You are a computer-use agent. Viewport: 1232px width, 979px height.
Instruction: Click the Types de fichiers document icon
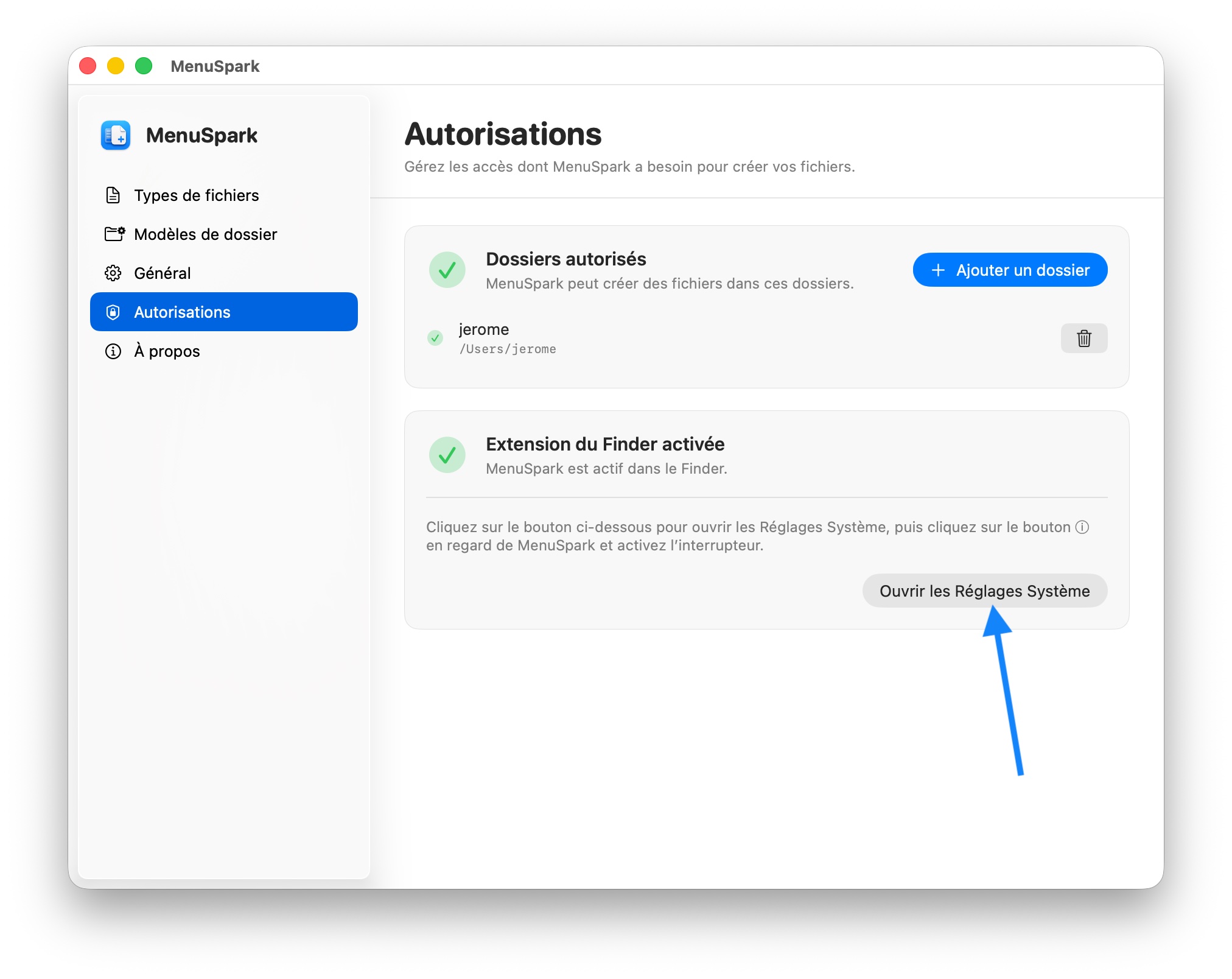113,195
